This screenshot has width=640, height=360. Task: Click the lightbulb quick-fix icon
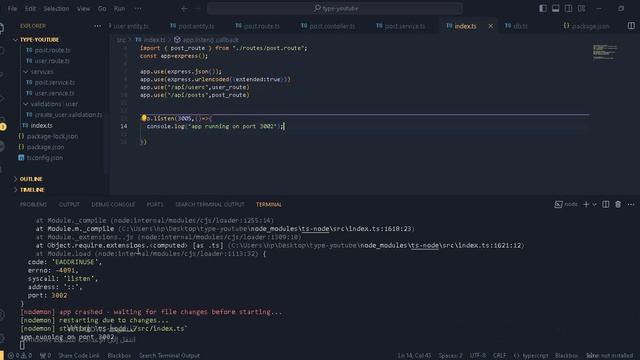144,118
